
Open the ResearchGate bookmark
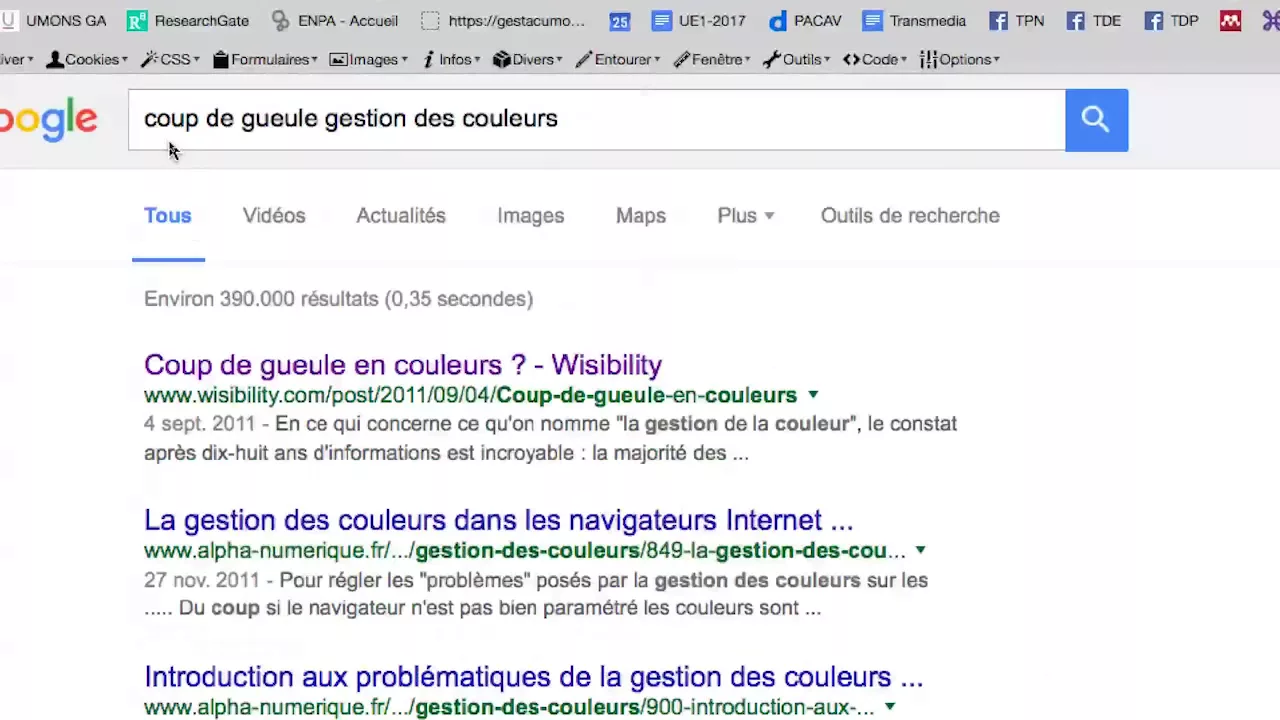[188, 20]
